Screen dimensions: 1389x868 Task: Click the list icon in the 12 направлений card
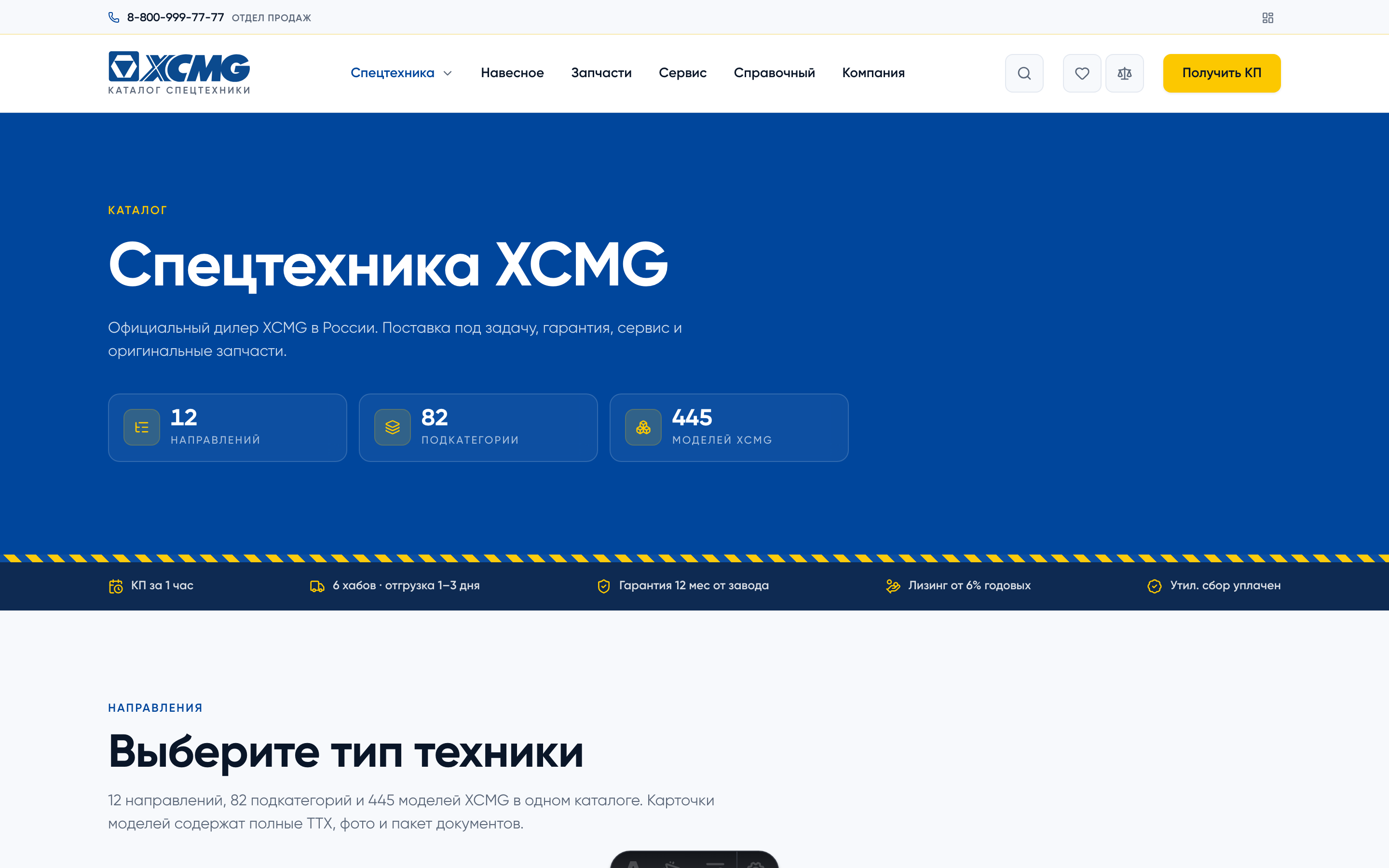point(142,427)
